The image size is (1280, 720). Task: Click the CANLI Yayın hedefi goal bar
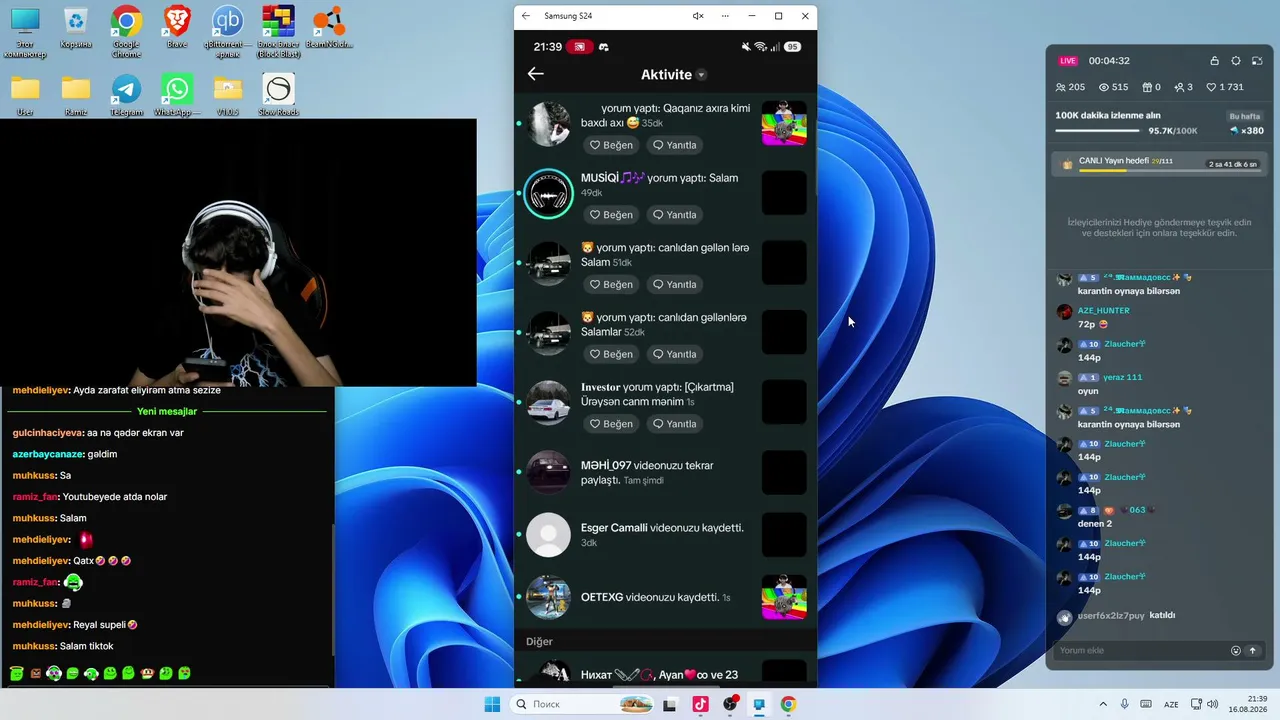click(1160, 164)
